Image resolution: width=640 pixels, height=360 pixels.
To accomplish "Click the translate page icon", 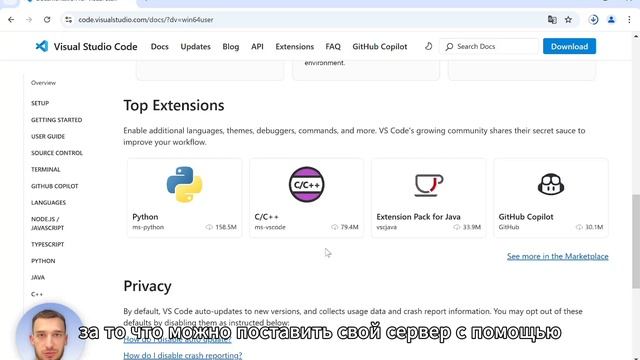I will pos(552,20).
